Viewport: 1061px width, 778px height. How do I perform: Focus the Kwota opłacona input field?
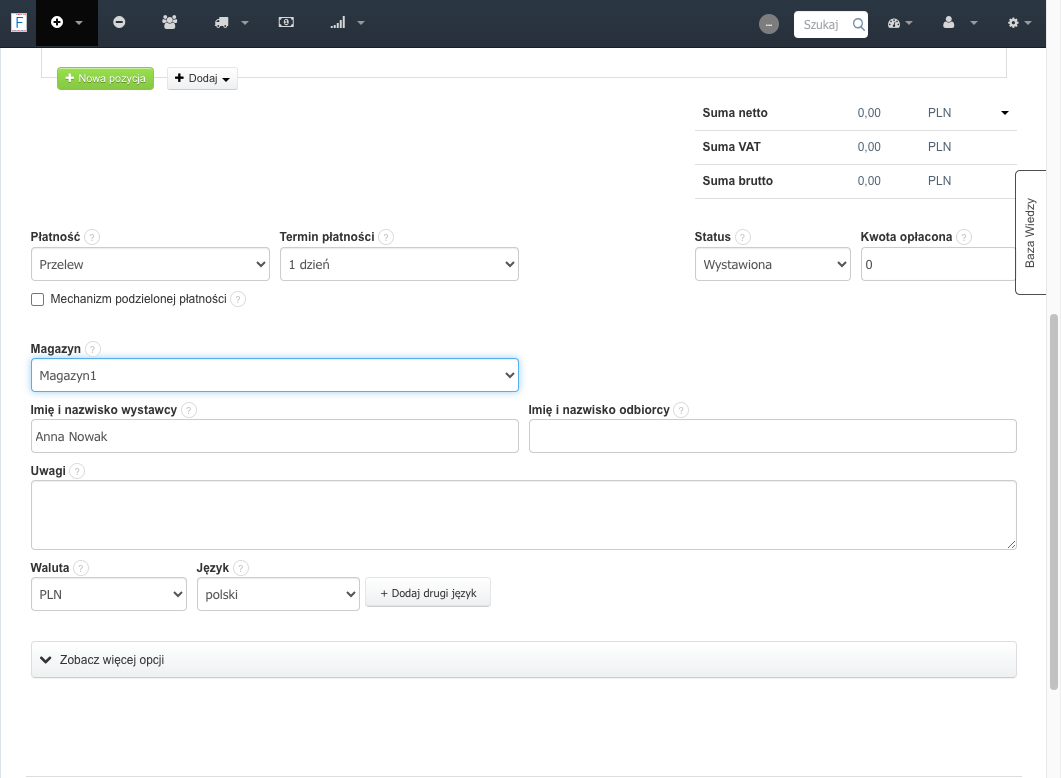pyautogui.click(x=939, y=265)
